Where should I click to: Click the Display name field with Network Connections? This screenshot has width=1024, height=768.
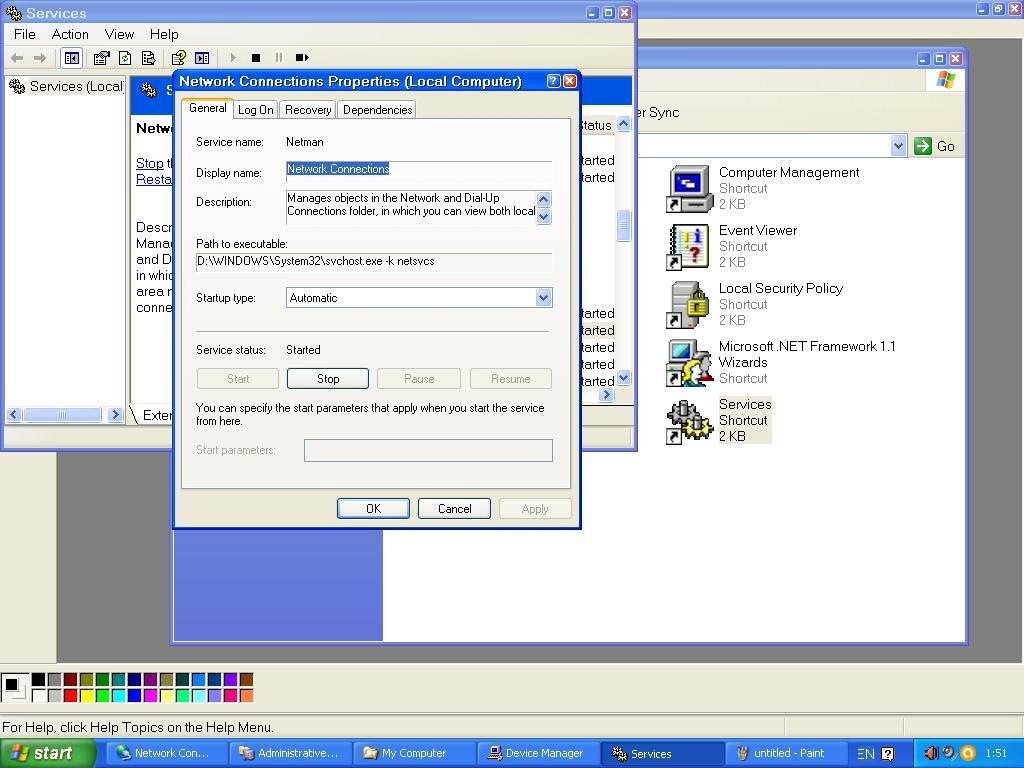point(419,171)
